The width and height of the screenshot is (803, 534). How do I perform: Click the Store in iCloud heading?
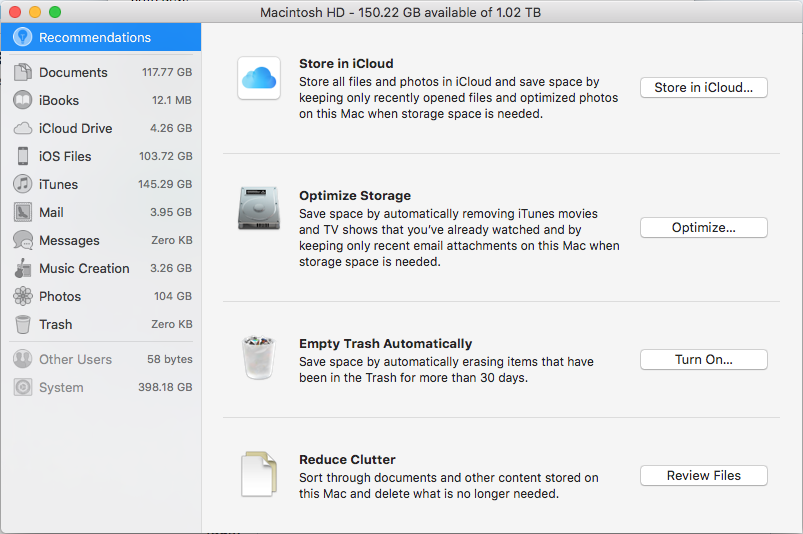(346, 63)
